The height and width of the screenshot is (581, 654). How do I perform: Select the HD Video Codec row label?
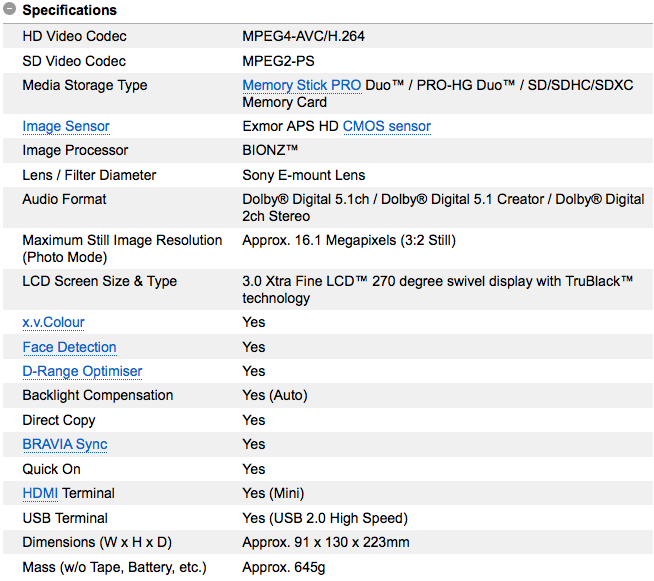[x=74, y=36]
